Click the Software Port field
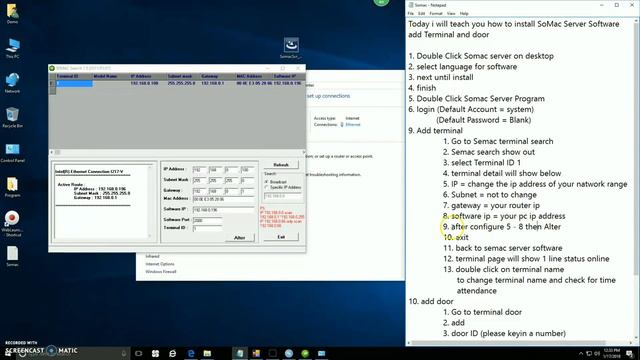Viewport: 640px width, 360px height. (207, 220)
